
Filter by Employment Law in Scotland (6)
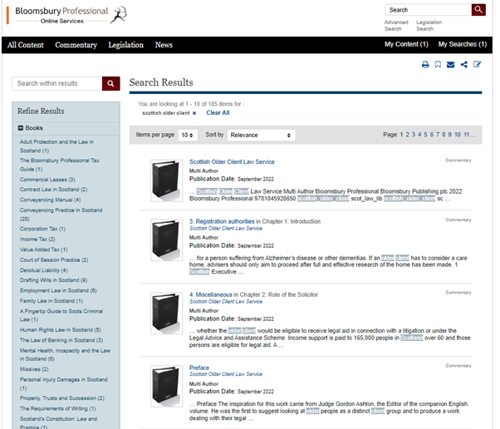58,291
